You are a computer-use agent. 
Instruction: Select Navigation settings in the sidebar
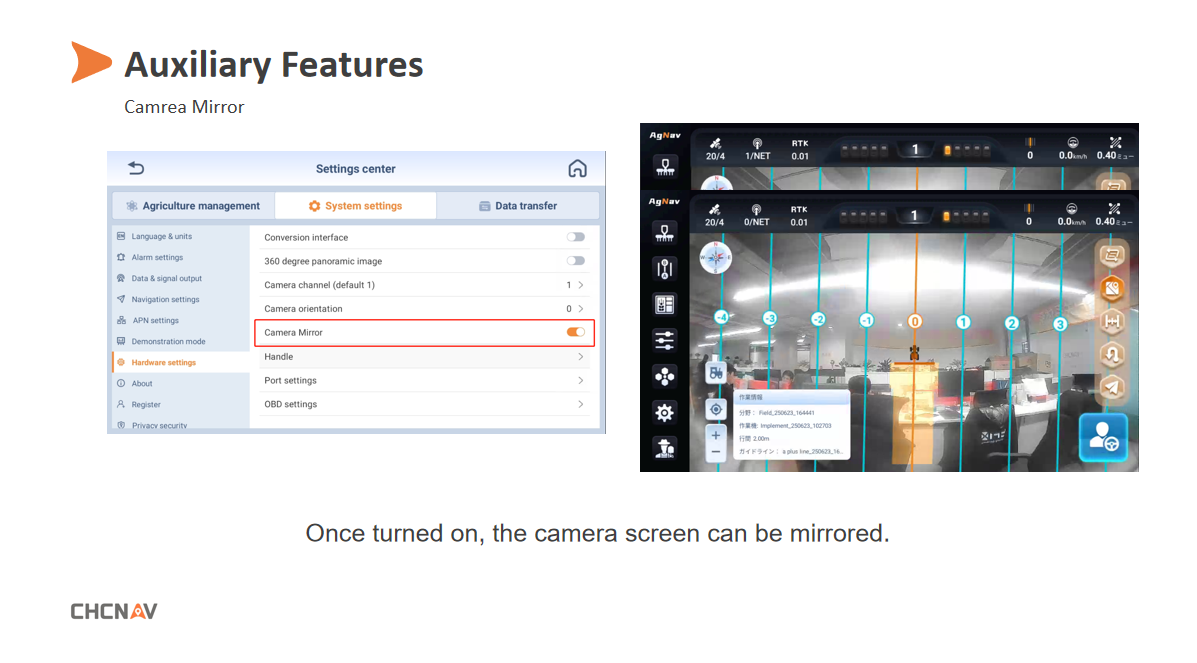tap(166, 299)
